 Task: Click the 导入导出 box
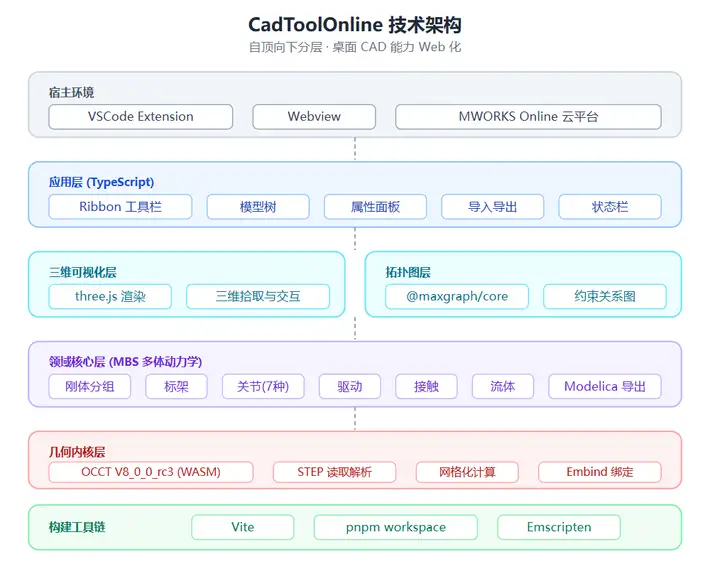pos(493,207)
